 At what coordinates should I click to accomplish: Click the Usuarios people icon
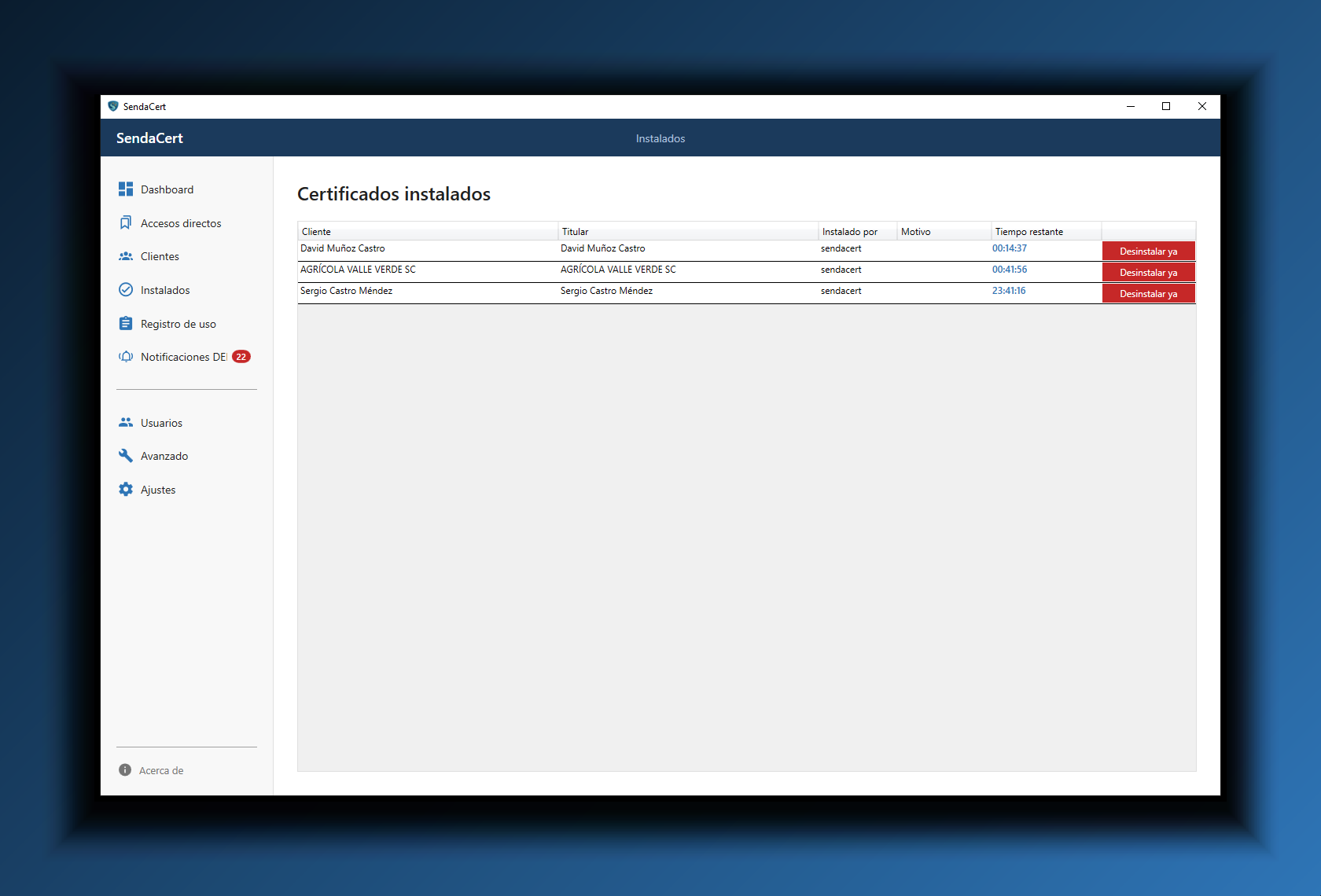[x=126, y=423]
